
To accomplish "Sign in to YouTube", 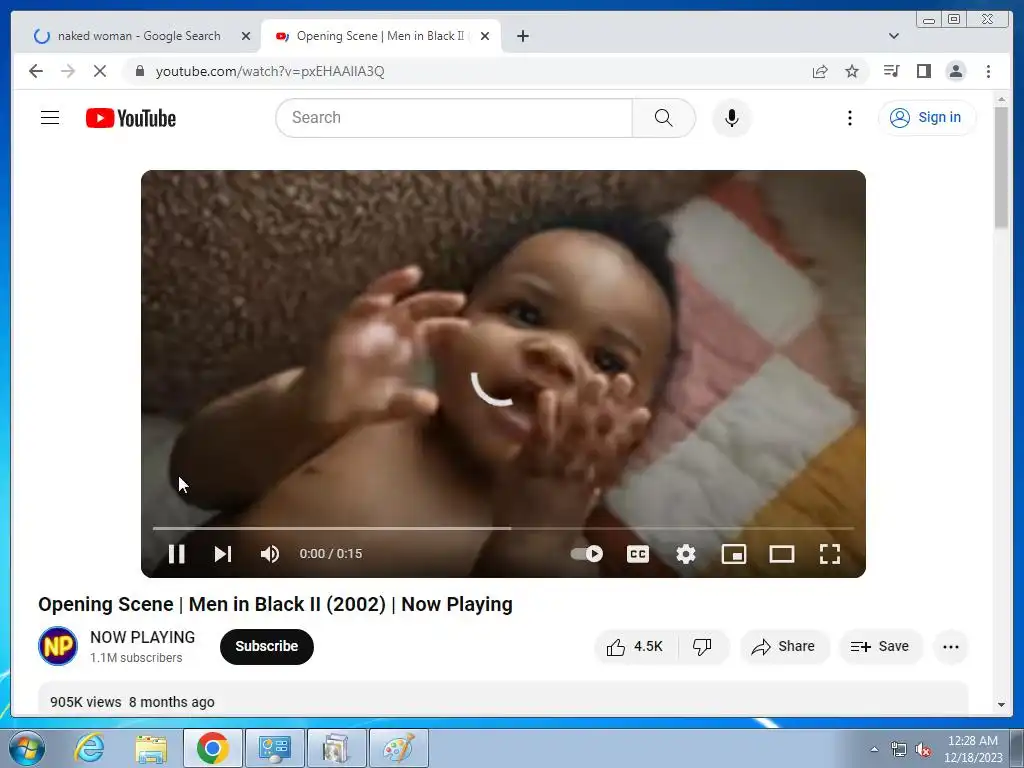I will 927,118.
